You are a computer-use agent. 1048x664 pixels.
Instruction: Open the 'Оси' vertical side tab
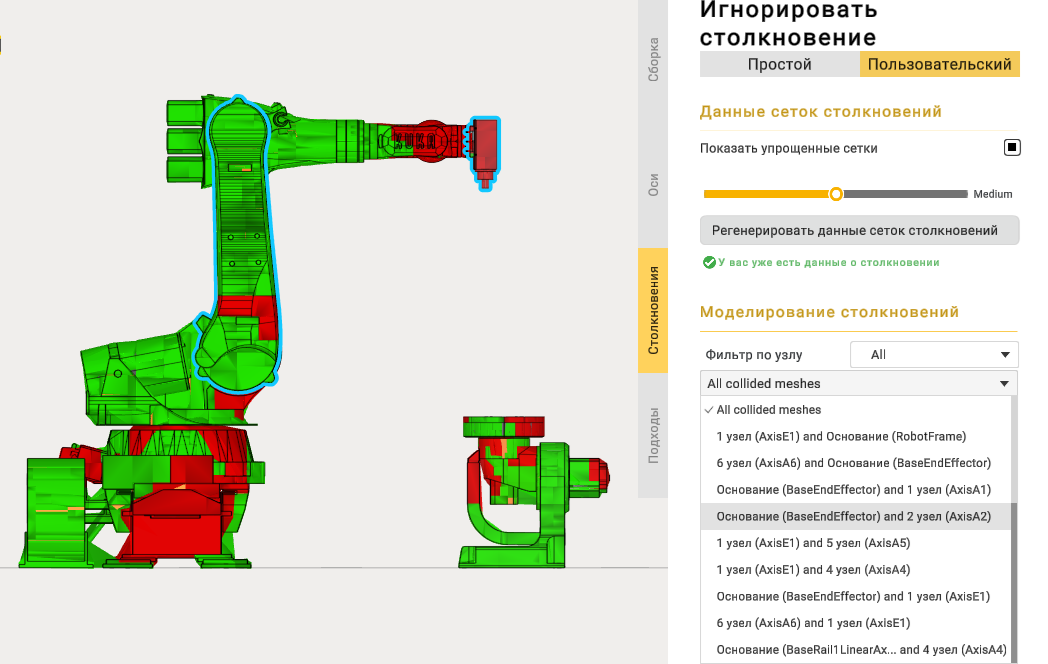click(653, 184)
